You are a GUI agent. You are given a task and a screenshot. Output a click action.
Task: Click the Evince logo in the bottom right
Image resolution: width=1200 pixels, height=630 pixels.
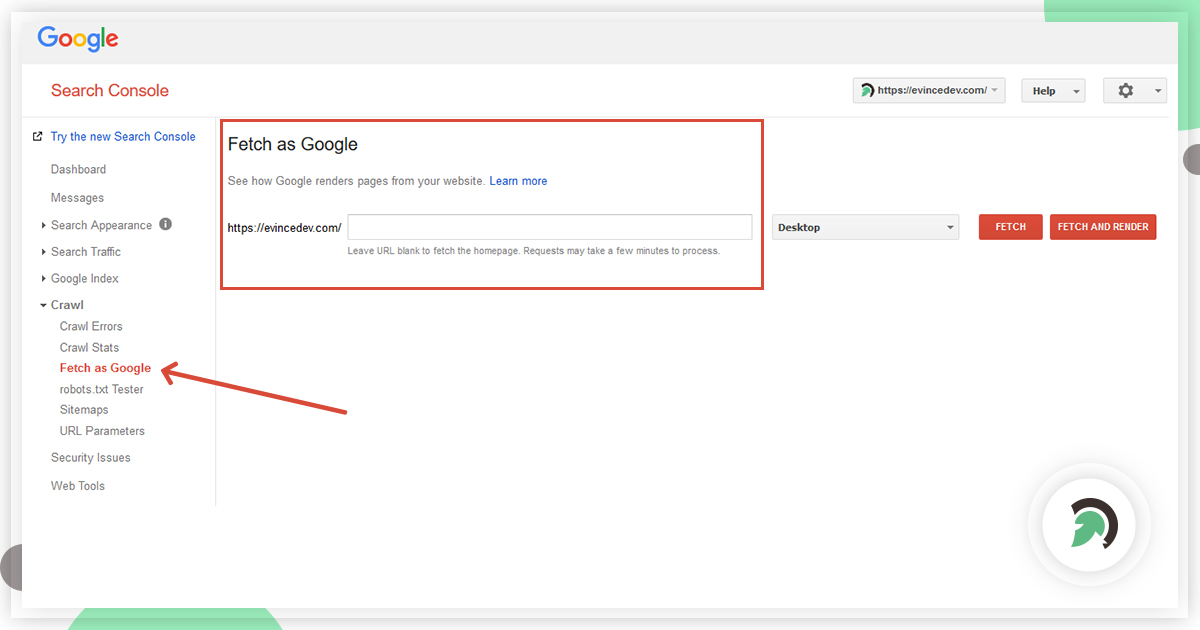(x=1089, y=523)
